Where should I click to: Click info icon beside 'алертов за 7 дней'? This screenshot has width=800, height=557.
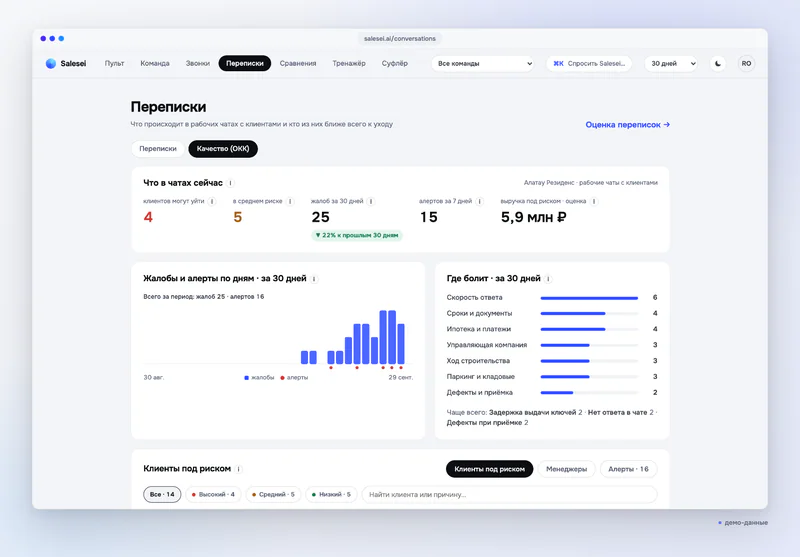480,201
